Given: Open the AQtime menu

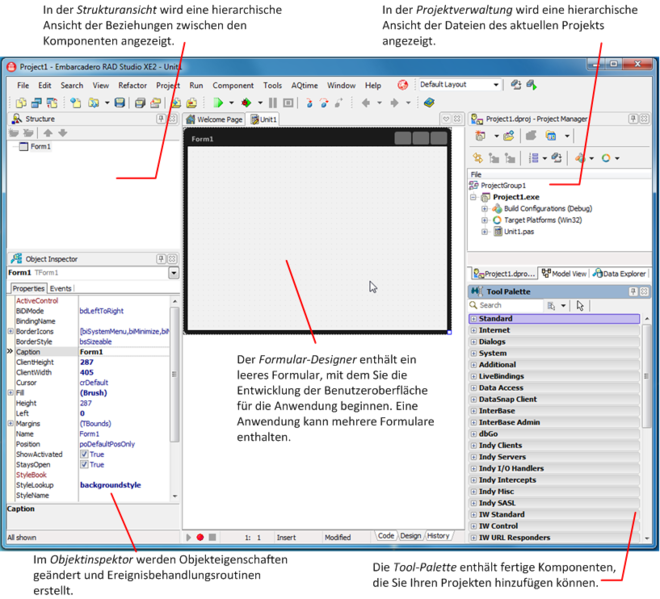Looking at the screenshot, I should tap(304, 85).
